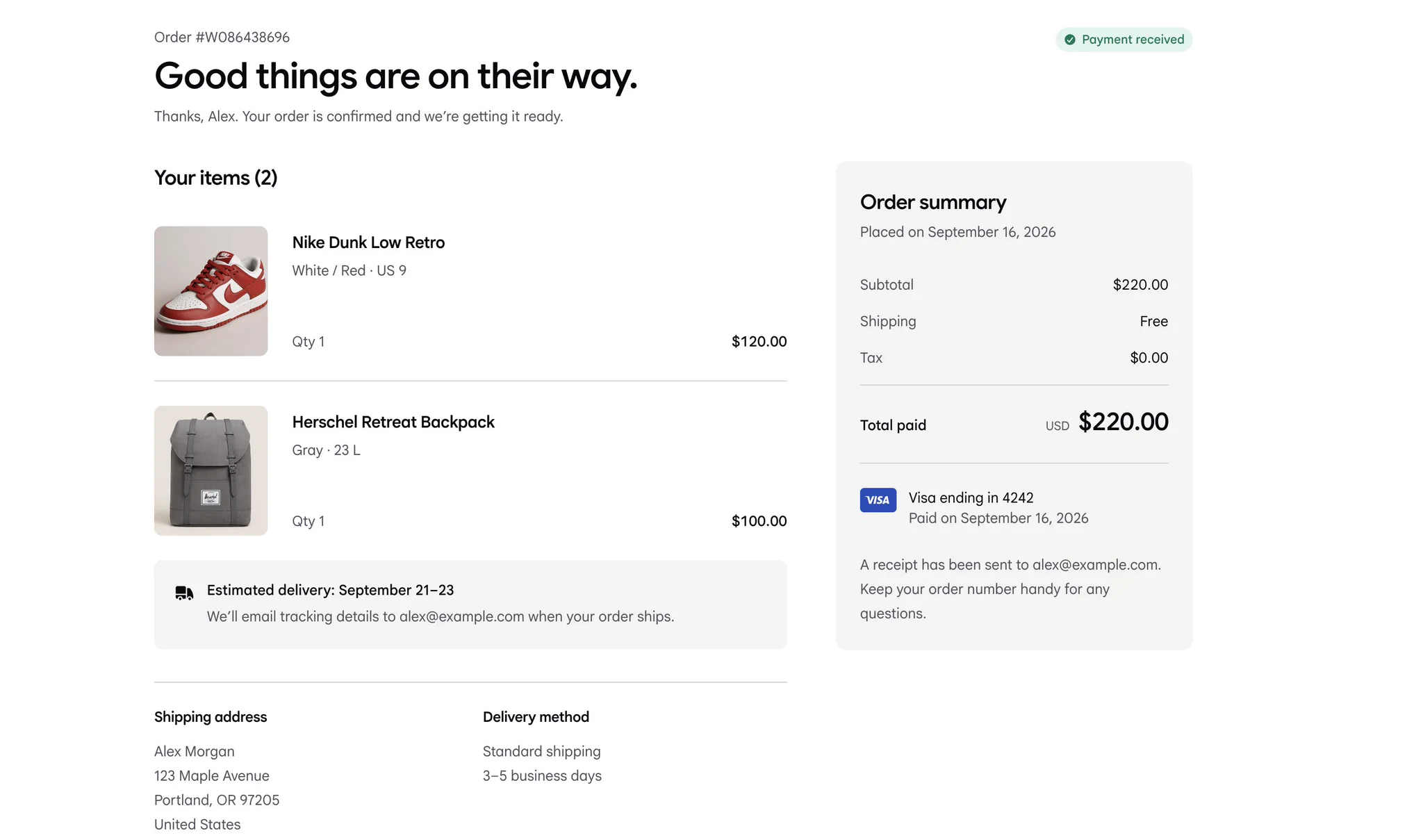Click the "Thanks, Alex" confirmation message
The width and height of the screenshot is (1423, 840).
[359, 117]
